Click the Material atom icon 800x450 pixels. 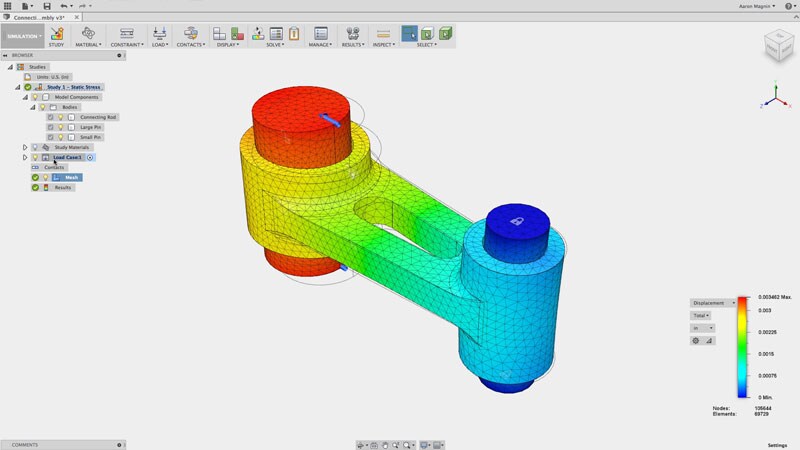(x=88, y=33)
